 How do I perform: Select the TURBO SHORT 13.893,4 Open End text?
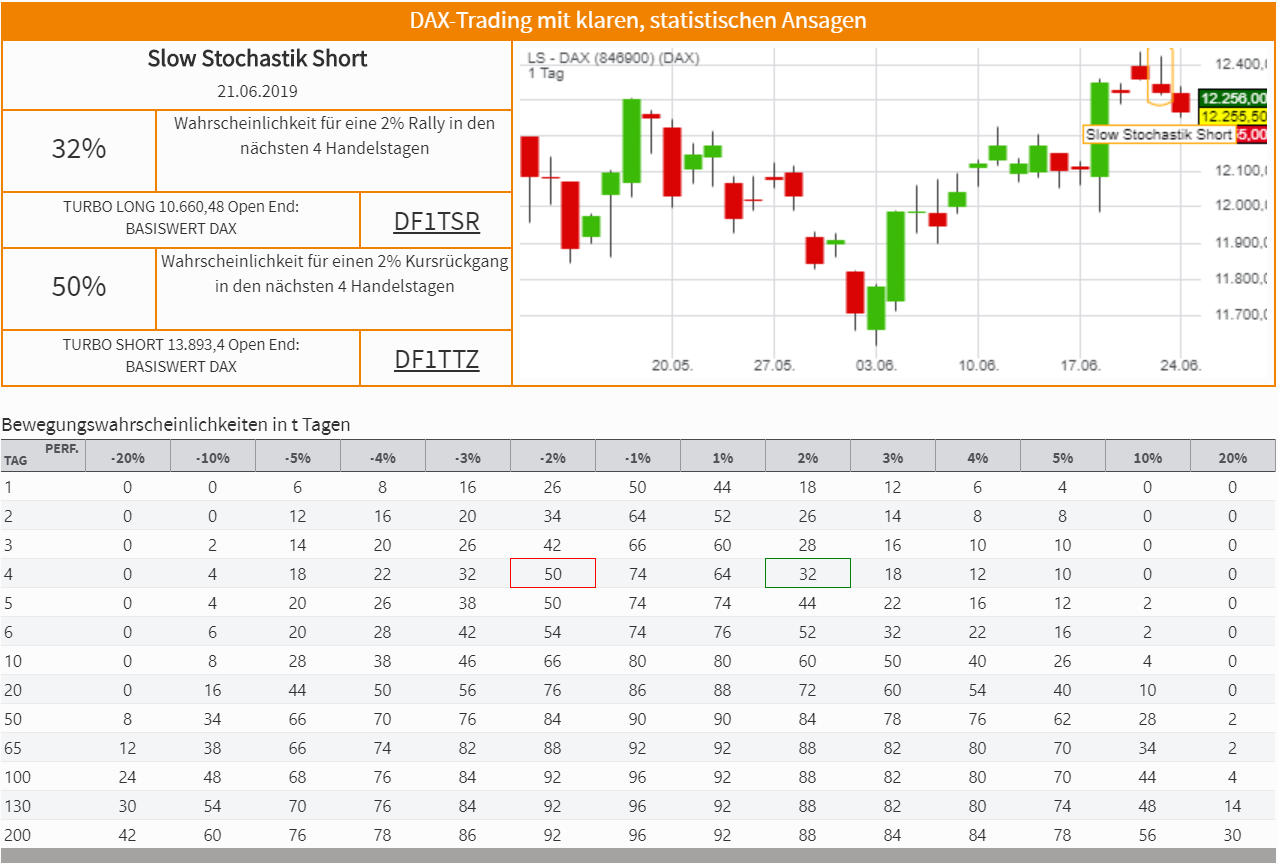(x=181, y=345)
